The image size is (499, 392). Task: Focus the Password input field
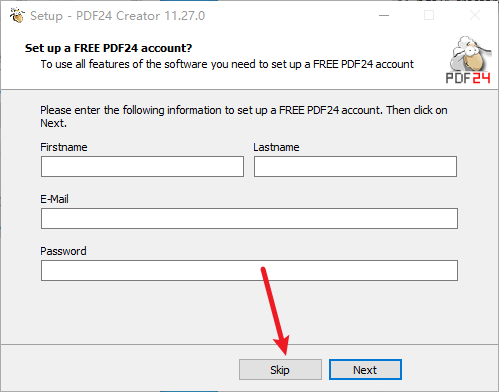(249, 270)
